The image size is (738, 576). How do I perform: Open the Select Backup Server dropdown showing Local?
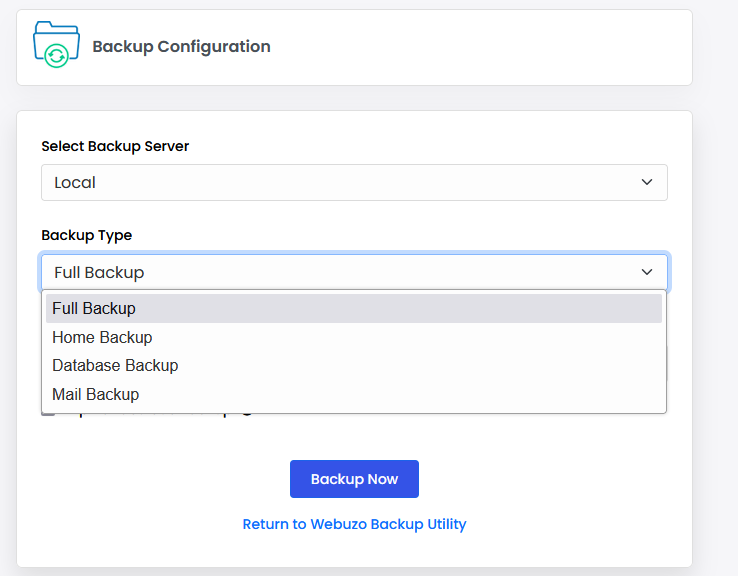pyautogui.click(x=354, y=183)
